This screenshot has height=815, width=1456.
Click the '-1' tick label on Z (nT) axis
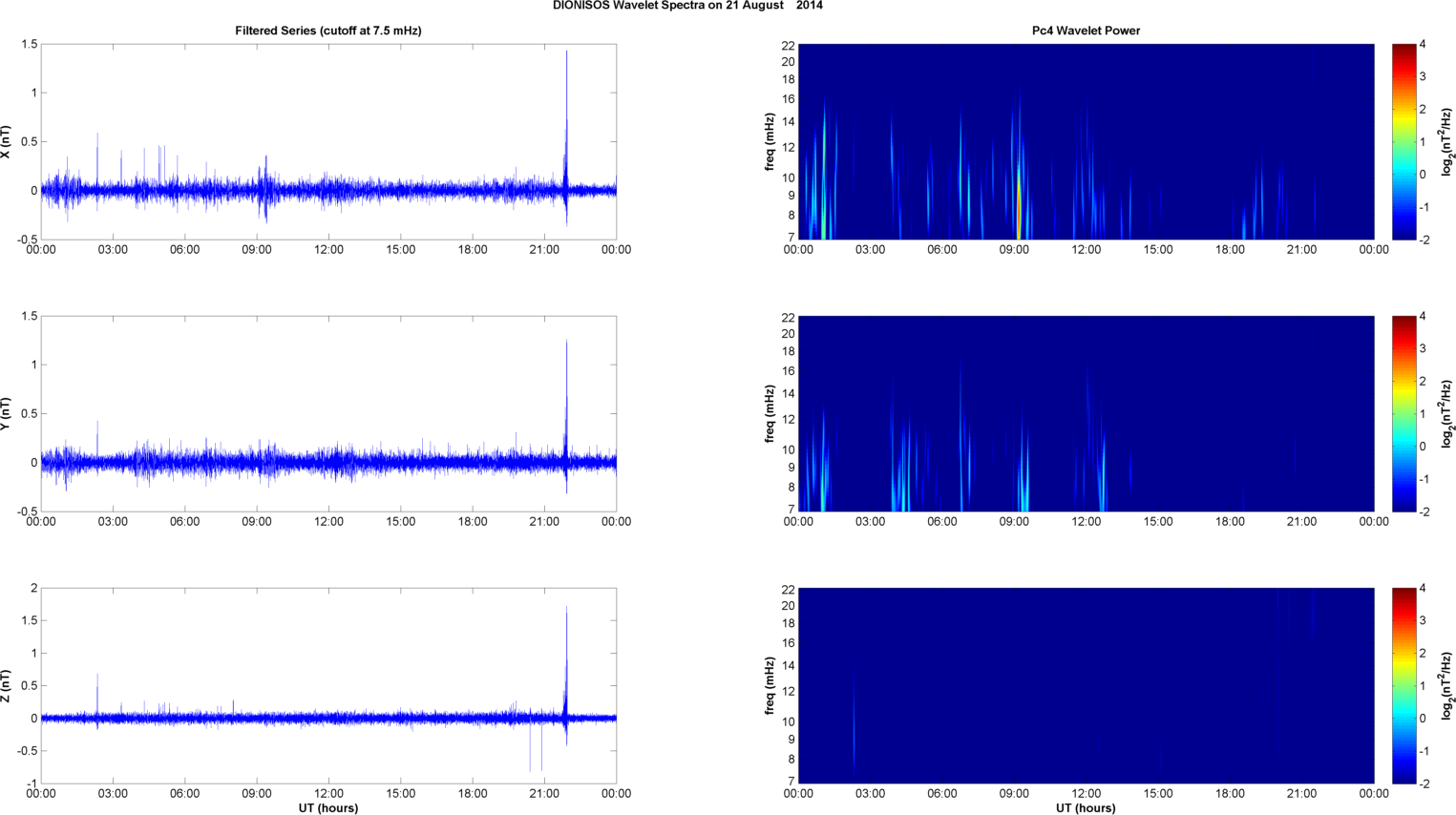32,784
